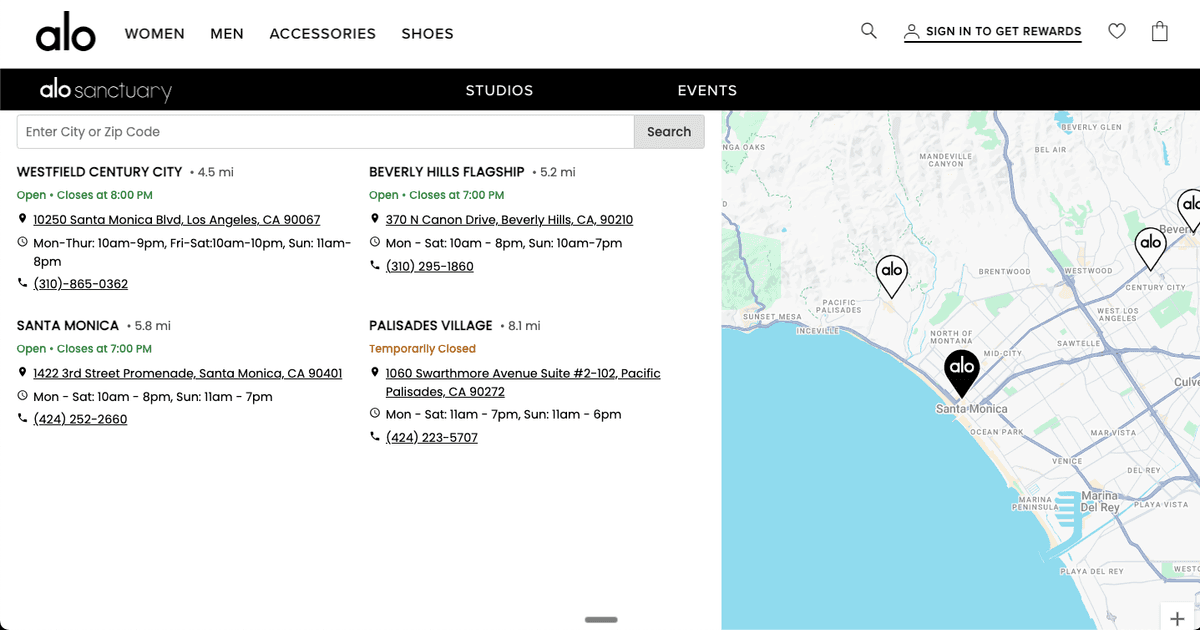
Task: Click the SANTA MONICA store heading
Action: [x=68, y=326]
